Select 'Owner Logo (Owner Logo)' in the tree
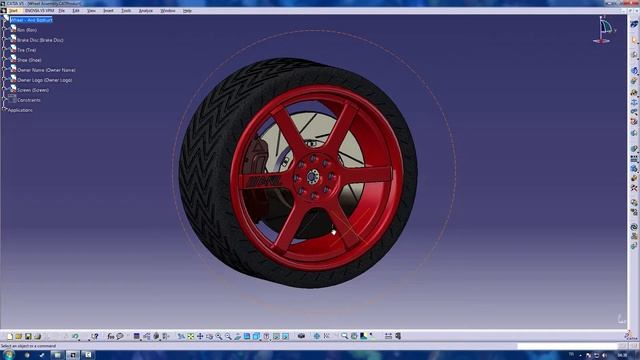Image resolution: width=640 pixels, height=360 pixels. (44, 80)
